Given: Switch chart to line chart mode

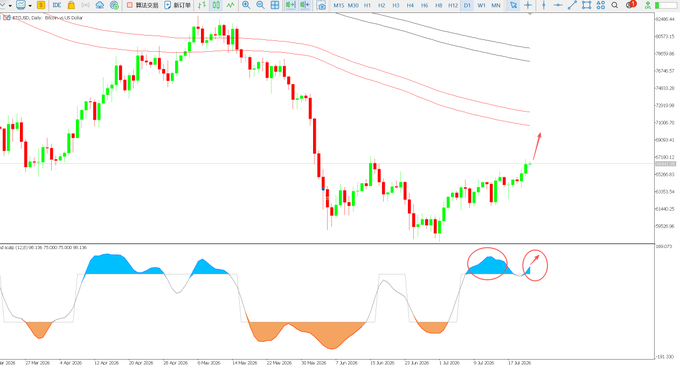Looking at the screenshot, I should click(230, 5).
